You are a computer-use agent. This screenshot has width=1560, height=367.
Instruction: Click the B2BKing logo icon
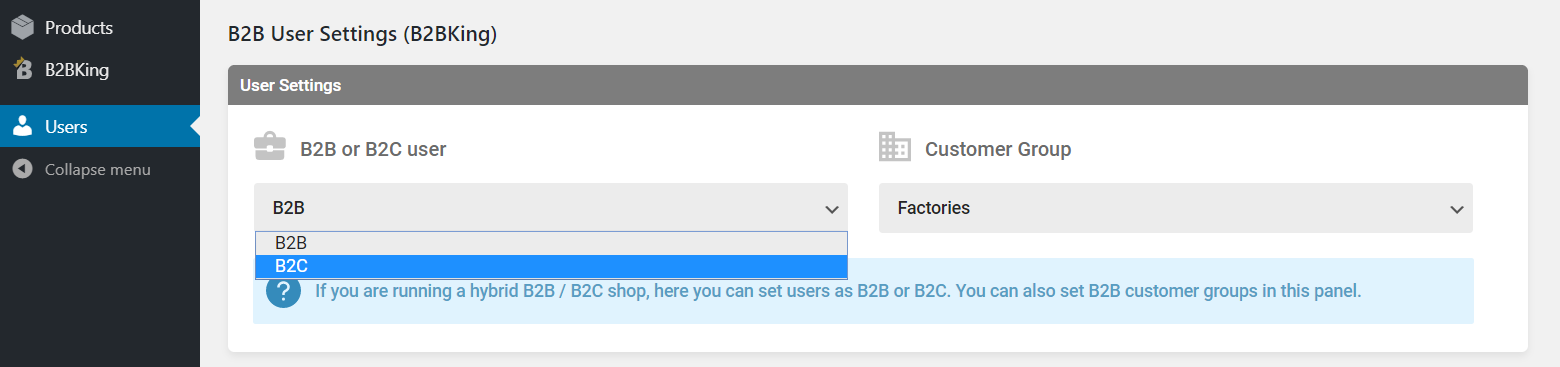coord(22,69)
